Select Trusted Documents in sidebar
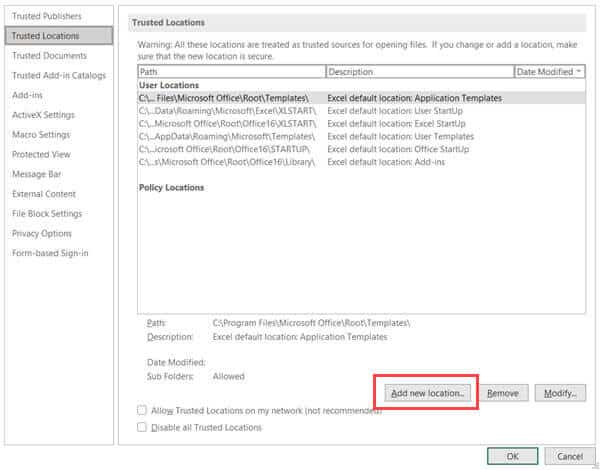The width and height of the screenshot is (600, 470). (49, 56)
